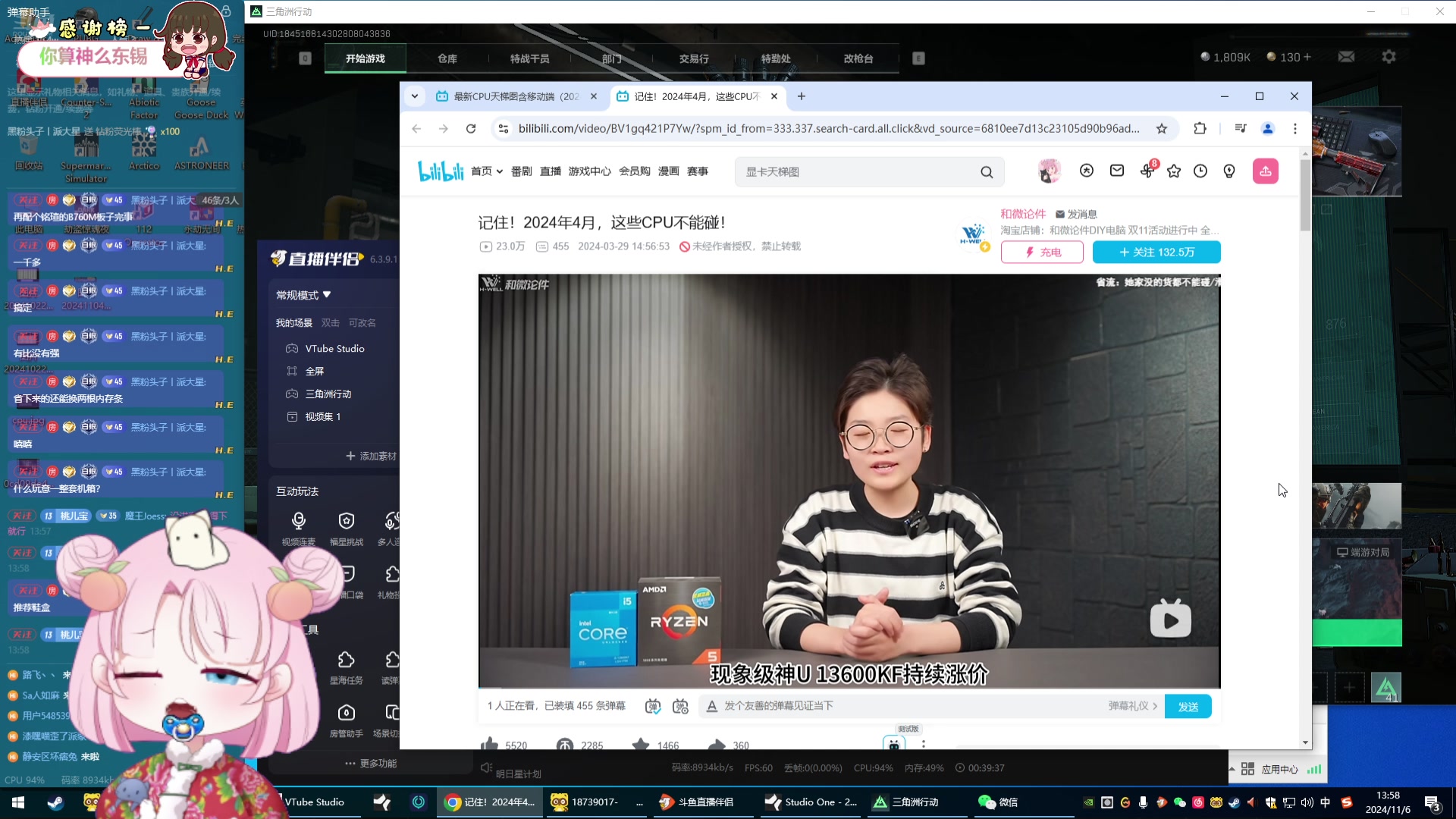The width and height of the screenshot is (1456, 819).
Task: Click the Bilibili premium membership icon in header
Action: coord(1087,171)
